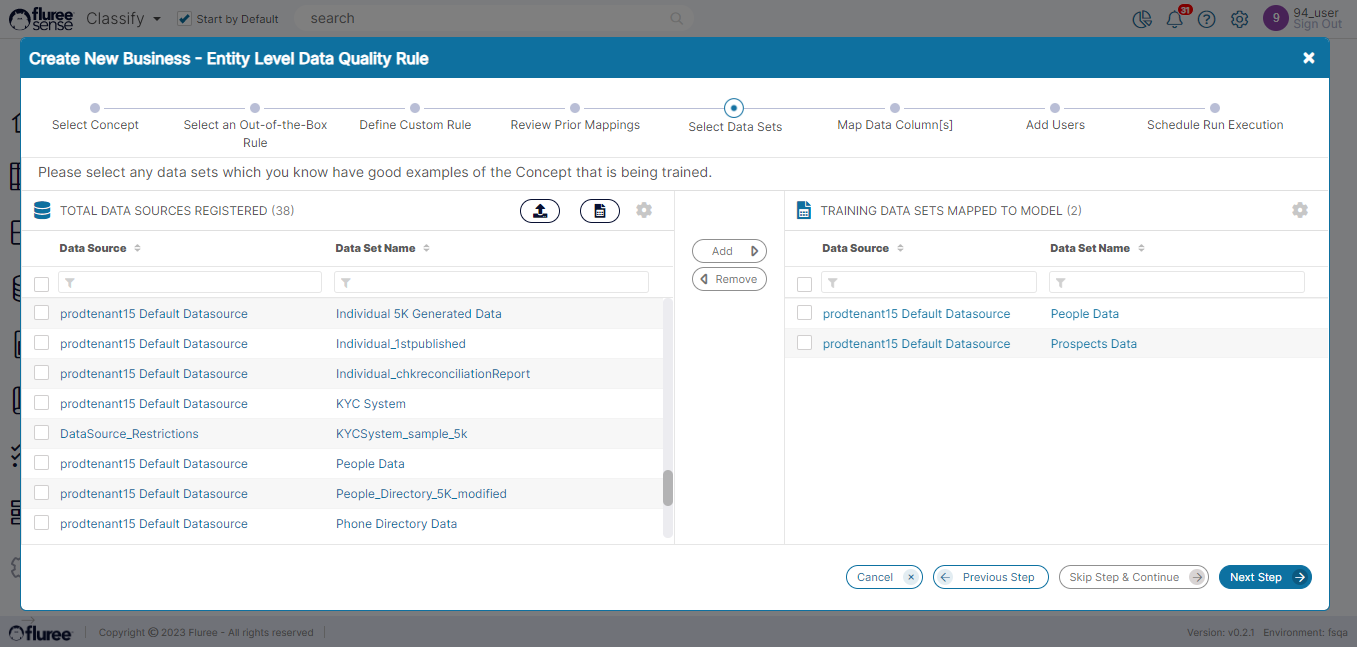The image size is (1357, 647).
Task: Click the upload data source icon button
Action: click(x=540, y=211)
